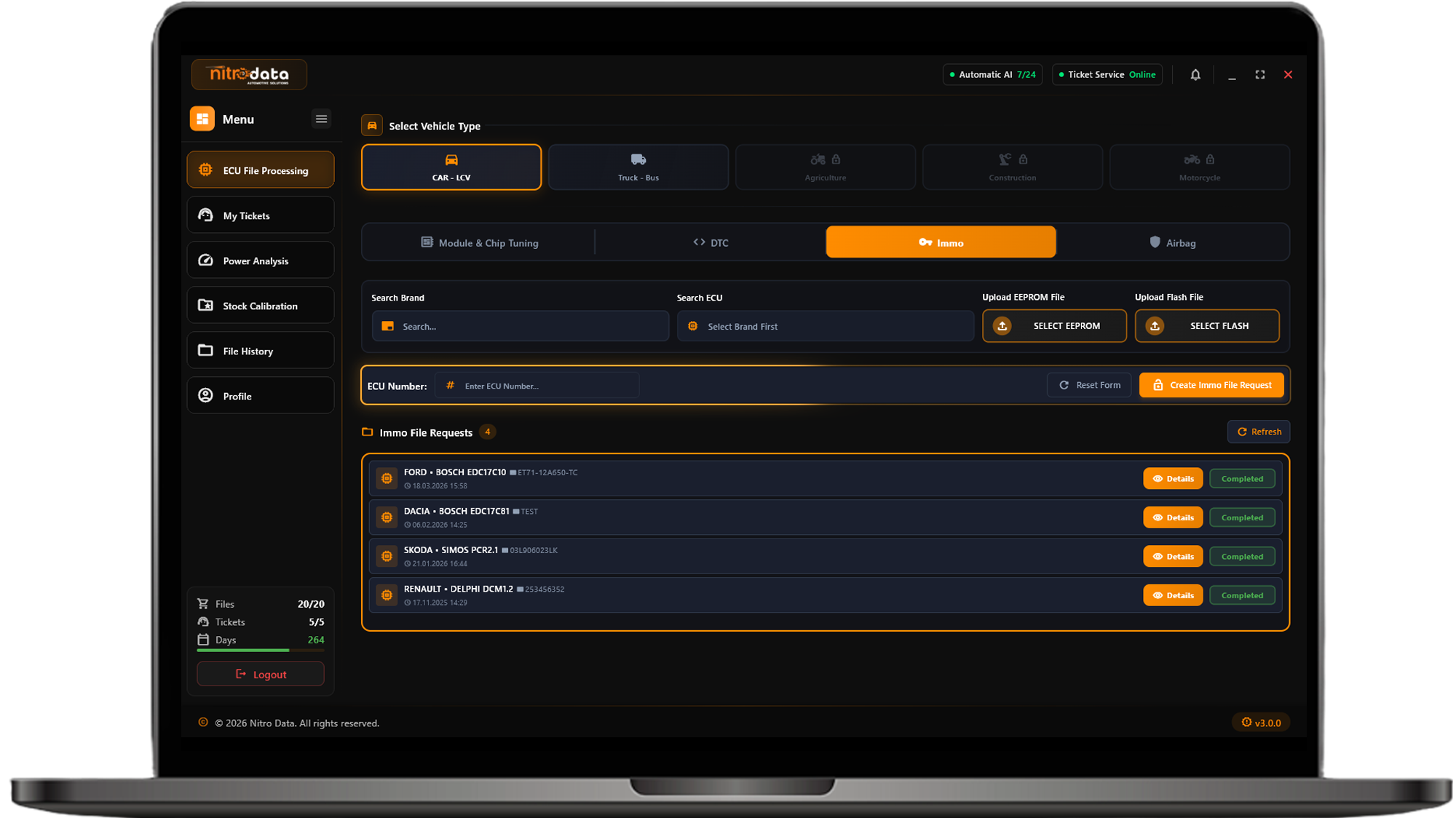Select SKODA • SIMOS PCR2.1 row text
Viewport: 1456px width, 818px height.
(x=451, y=550)
